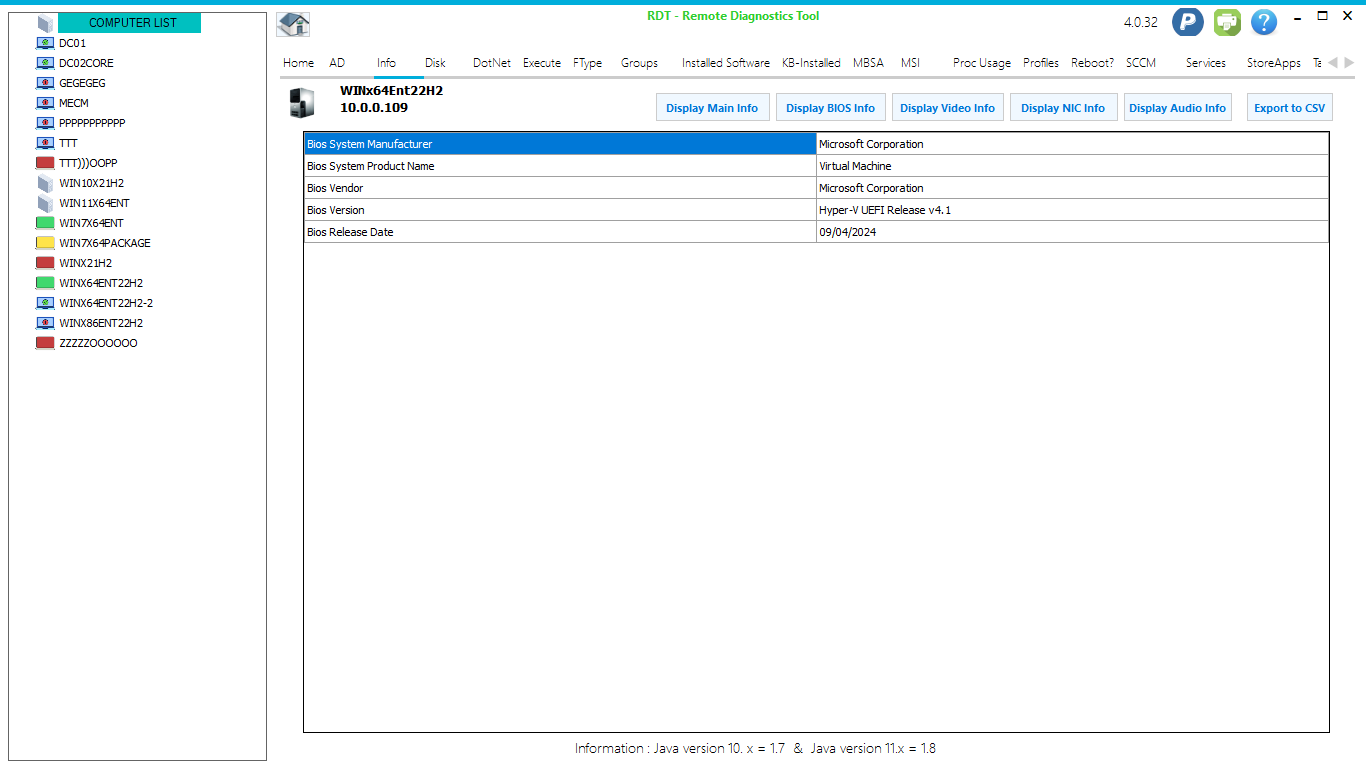1366x768 pixels.
Task: Click the blue P icon in the header
Action: pos(1187,22)
